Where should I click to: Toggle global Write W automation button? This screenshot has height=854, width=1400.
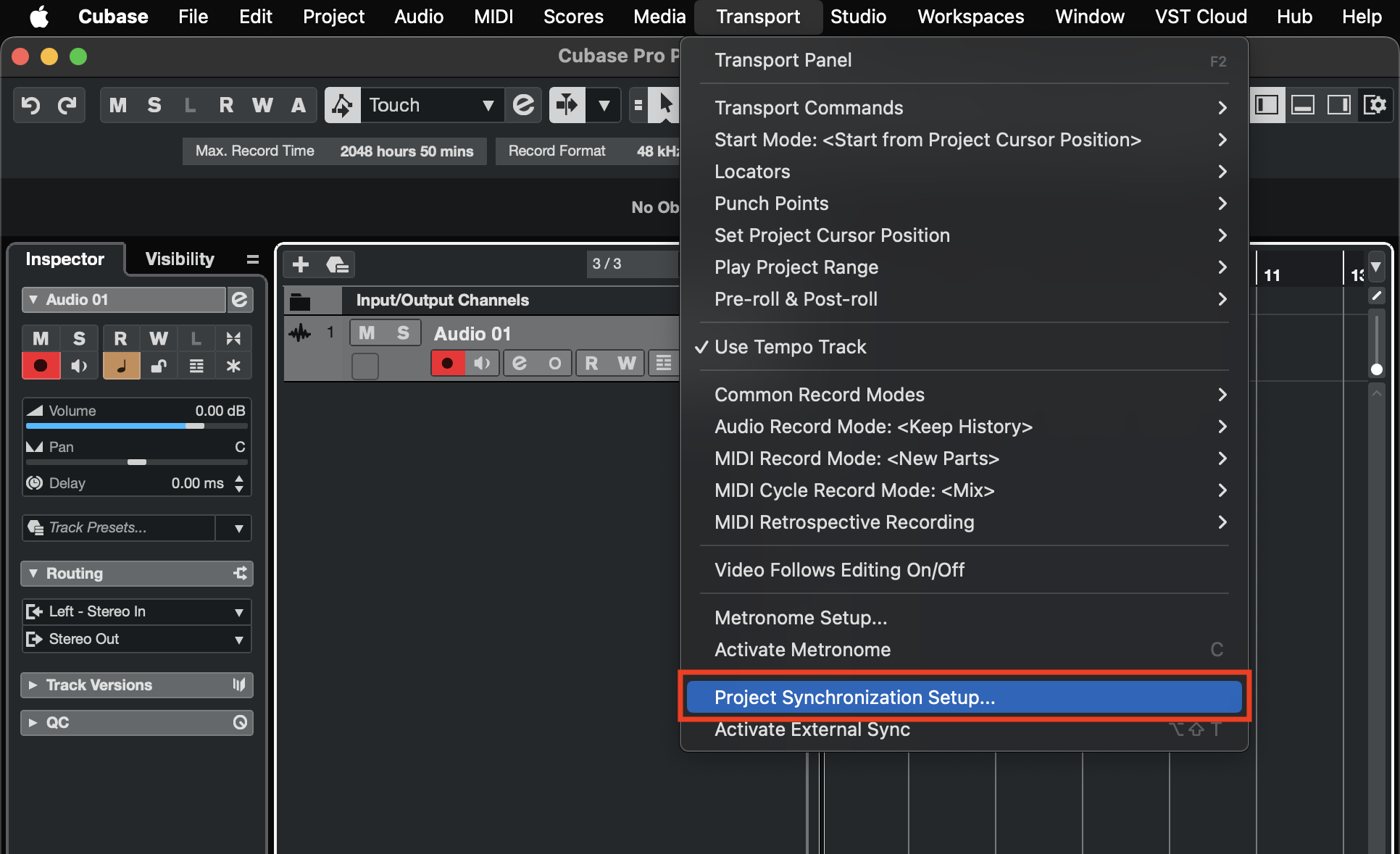pyautogui.click(x=262, y=106)
